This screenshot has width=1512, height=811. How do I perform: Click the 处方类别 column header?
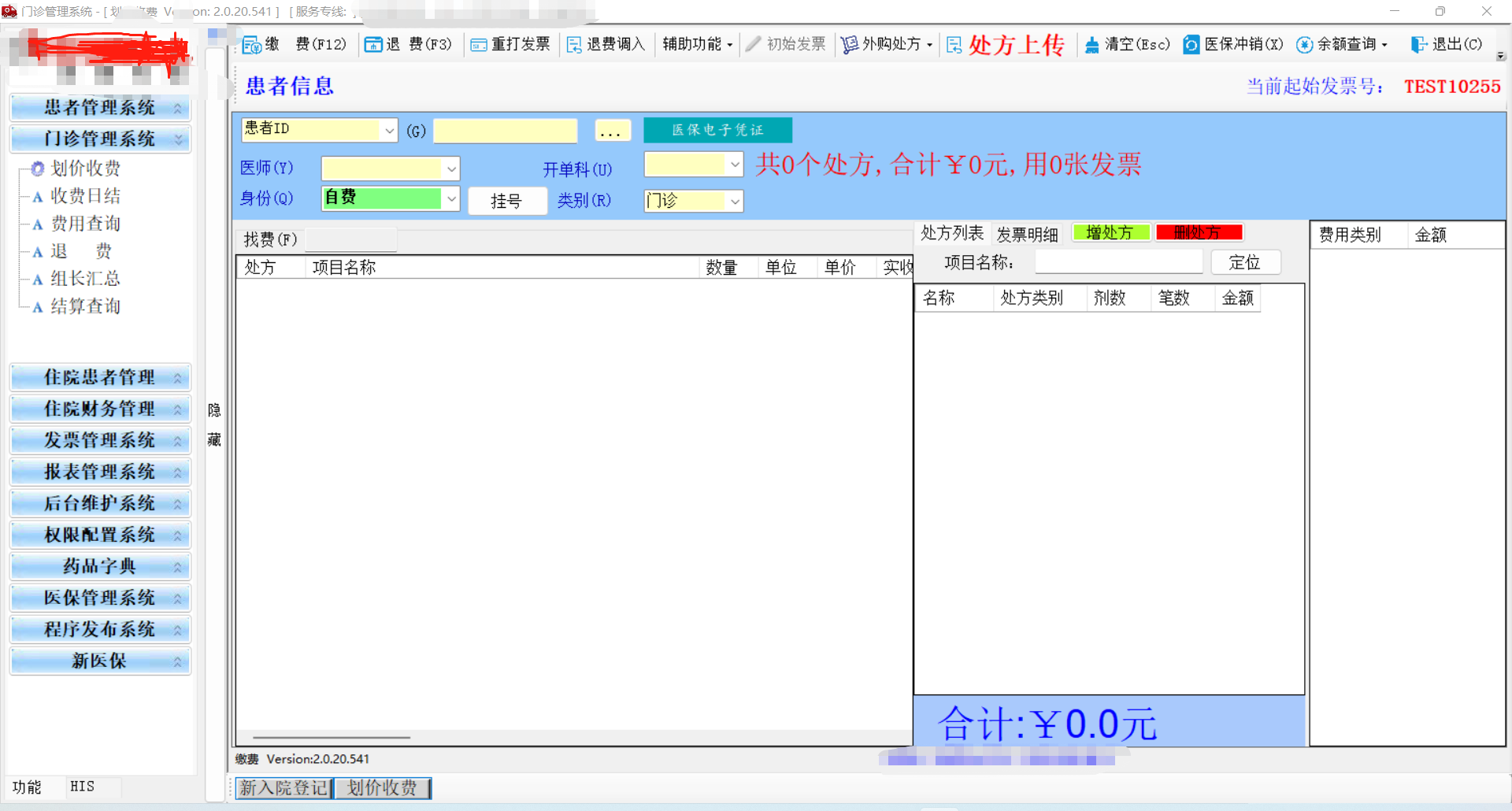[1039, 298]
